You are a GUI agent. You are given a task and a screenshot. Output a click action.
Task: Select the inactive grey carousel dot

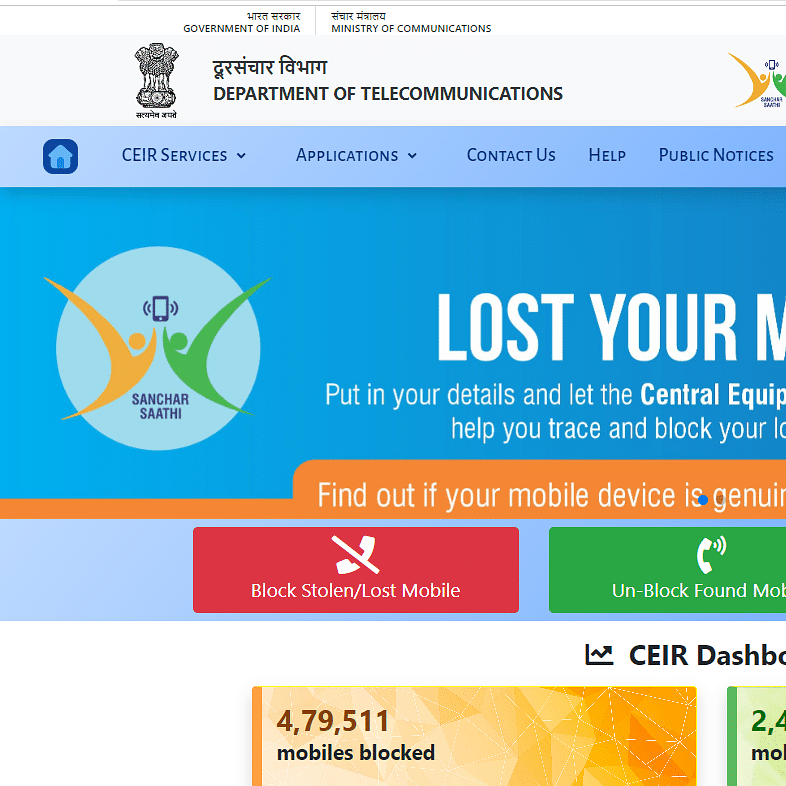pos(720,499)
